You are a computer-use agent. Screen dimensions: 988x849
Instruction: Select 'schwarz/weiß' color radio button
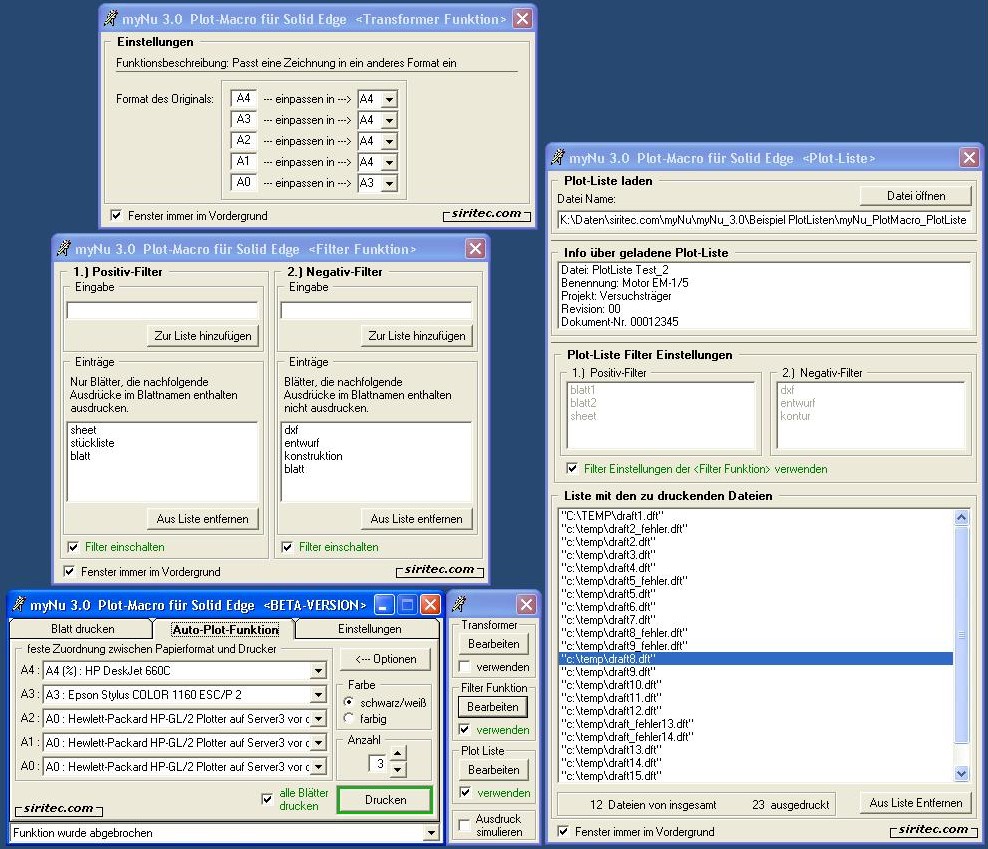pyautogui.click(x=348, y=702)
